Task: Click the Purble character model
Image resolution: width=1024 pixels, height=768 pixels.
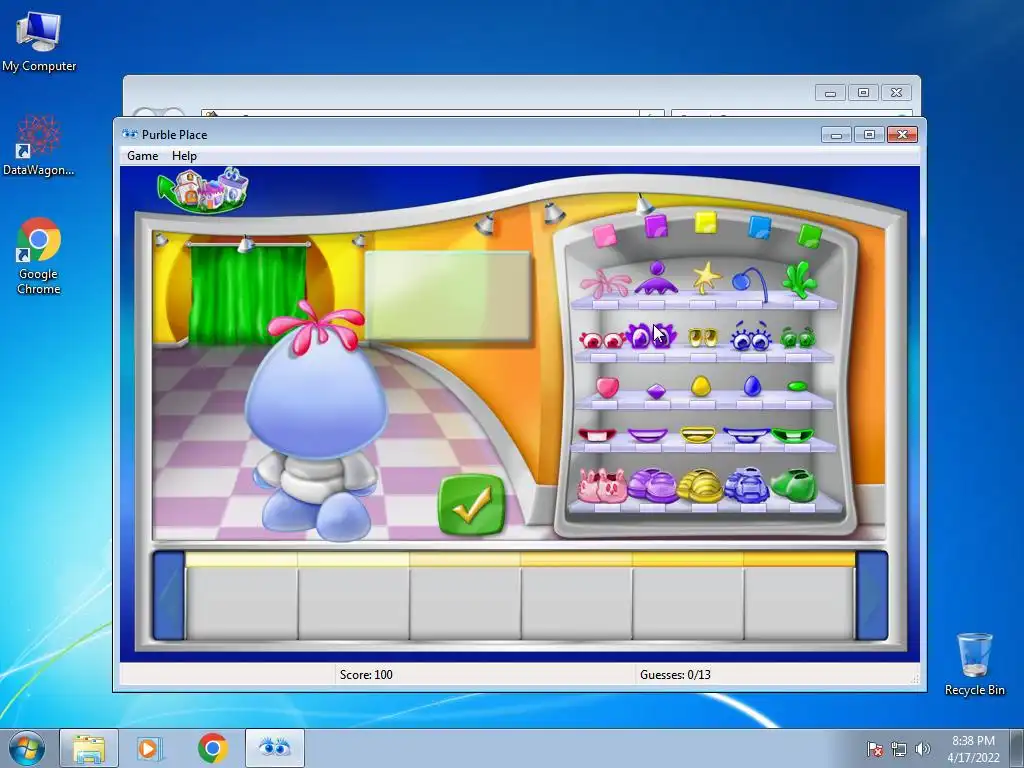Action: point(316,421)
